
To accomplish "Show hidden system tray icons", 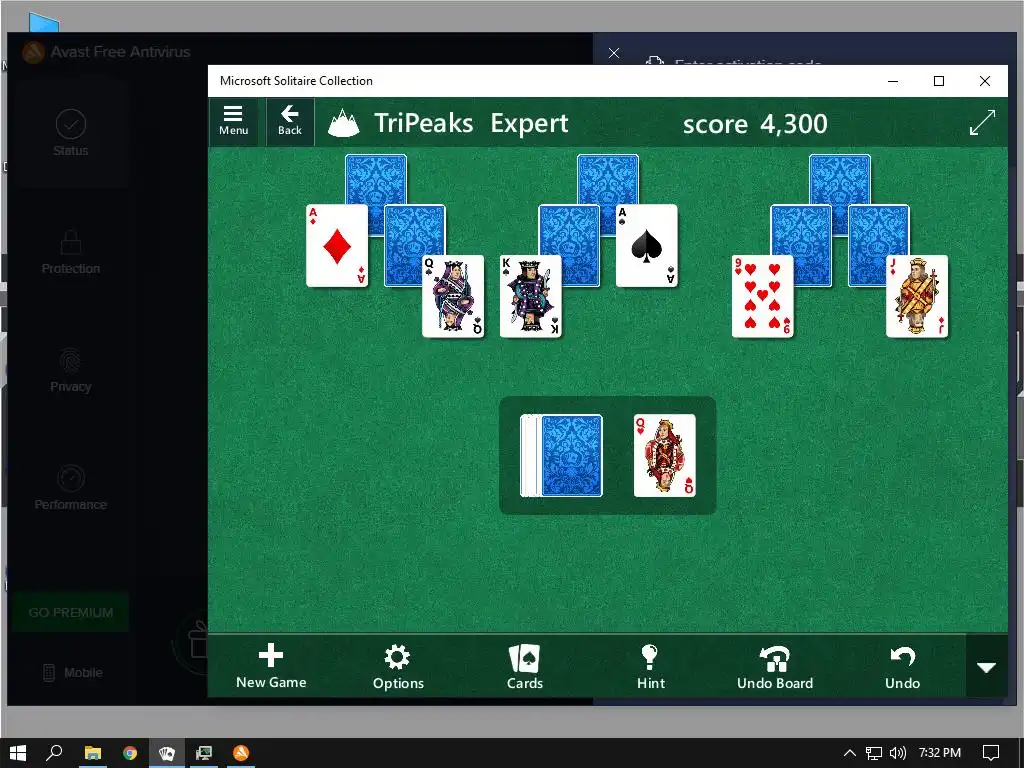I will tap(850, 753).
